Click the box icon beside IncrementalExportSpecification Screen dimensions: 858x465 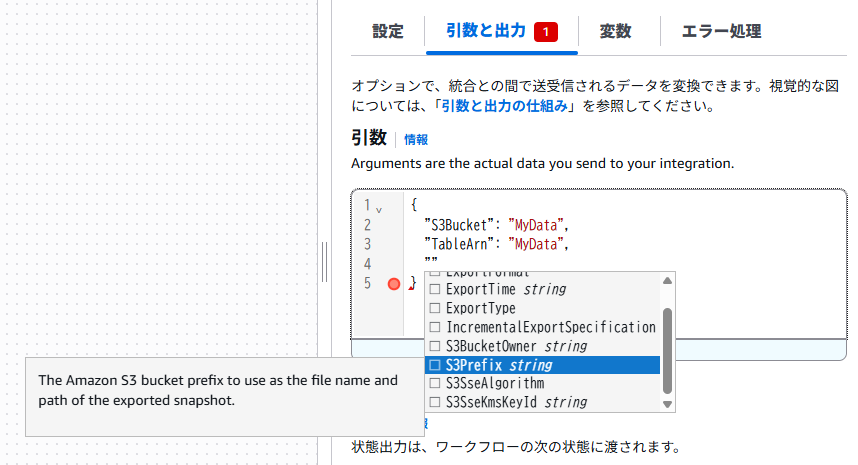click(x=434, y=327)
